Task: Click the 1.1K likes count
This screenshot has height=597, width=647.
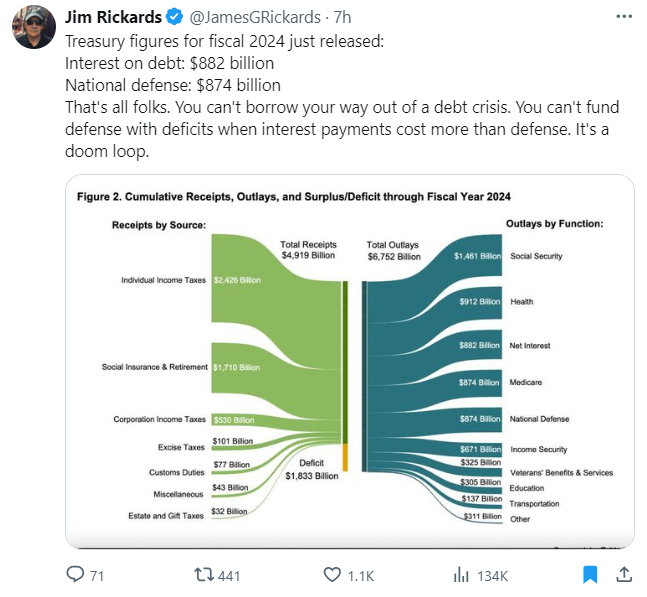Action: click(x=361, y=576)
